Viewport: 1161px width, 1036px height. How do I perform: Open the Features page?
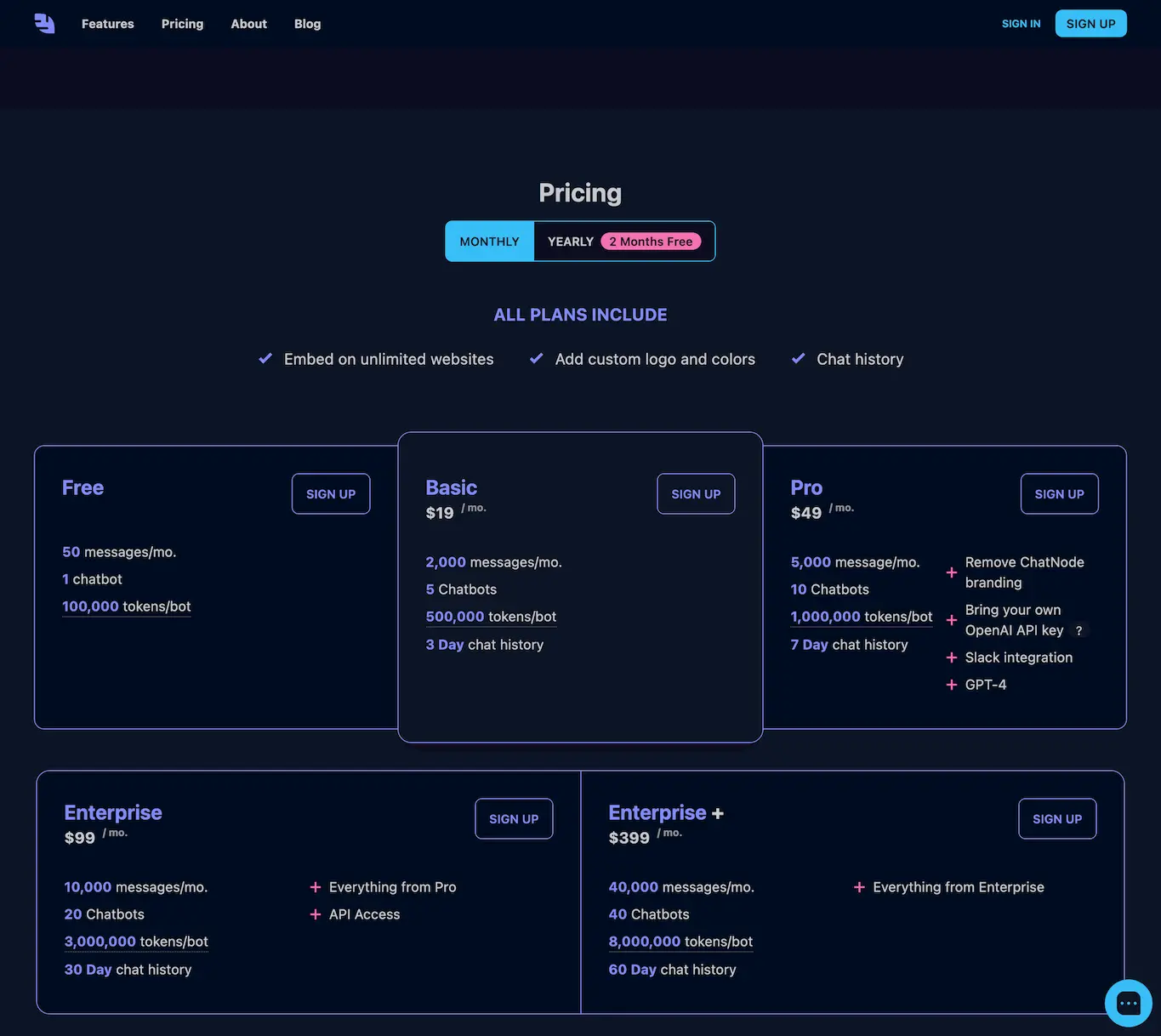(x=107, y=23)
